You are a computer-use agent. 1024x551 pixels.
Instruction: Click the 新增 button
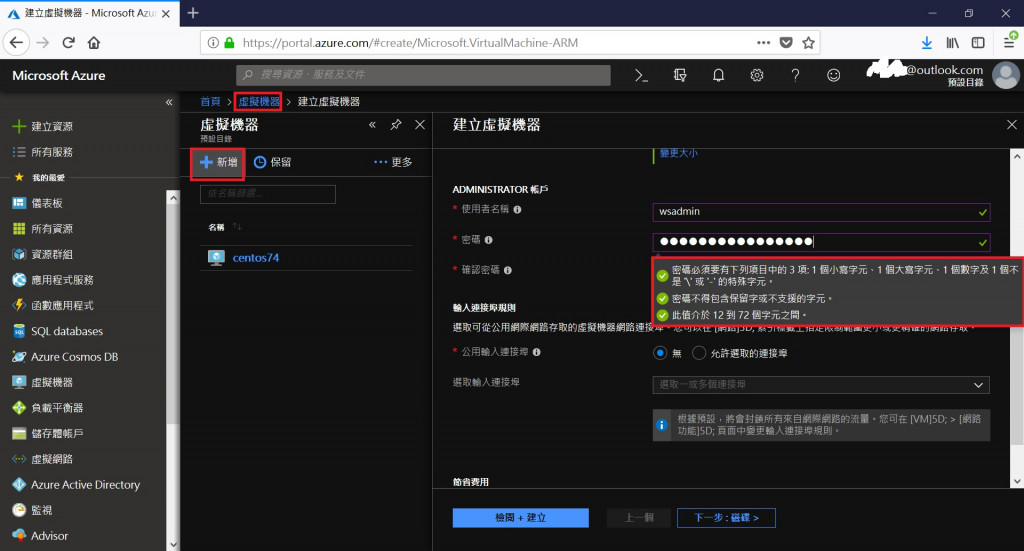(x=218, y=163)
